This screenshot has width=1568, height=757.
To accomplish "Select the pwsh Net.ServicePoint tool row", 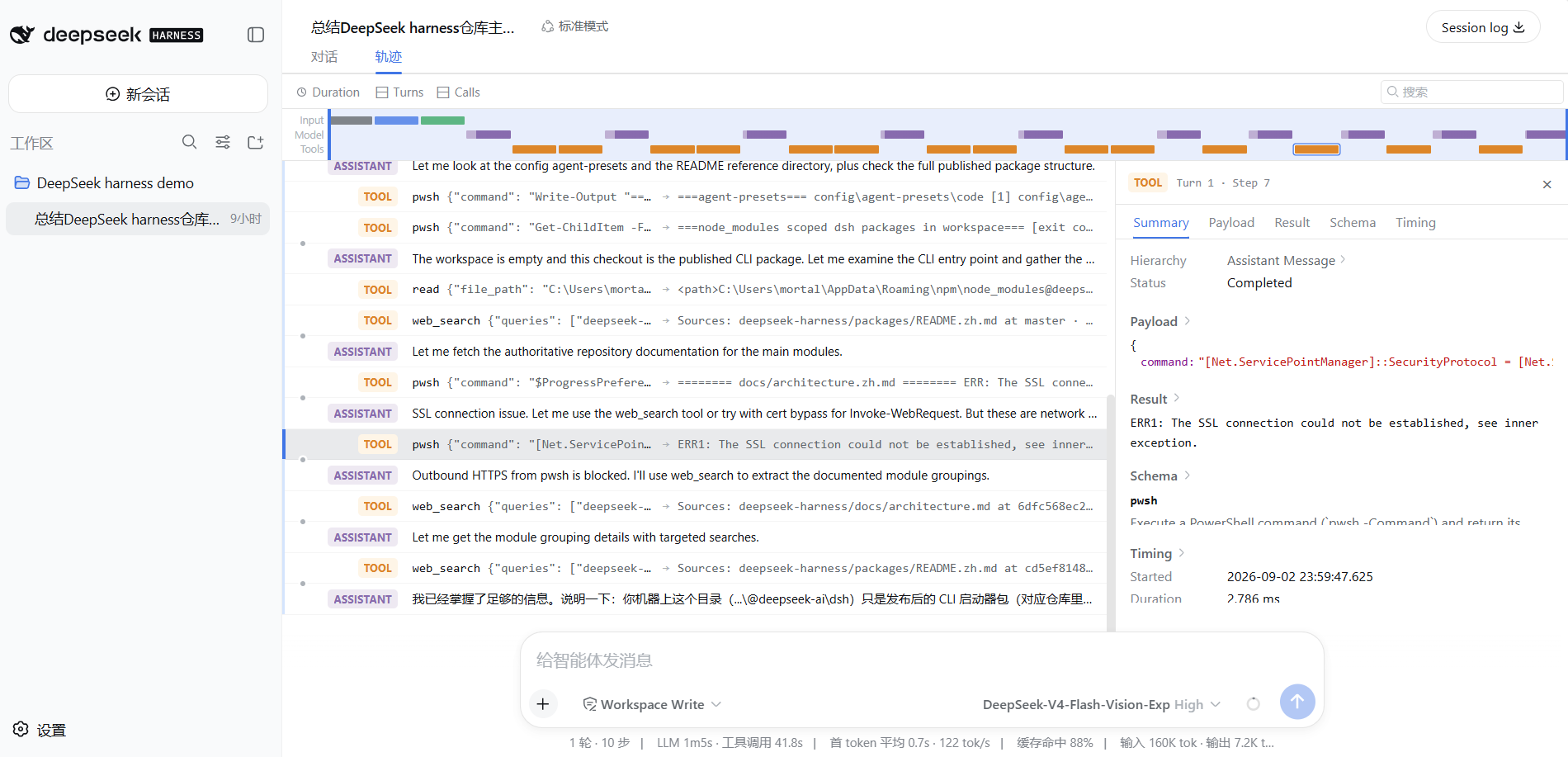I will point(695,444).
